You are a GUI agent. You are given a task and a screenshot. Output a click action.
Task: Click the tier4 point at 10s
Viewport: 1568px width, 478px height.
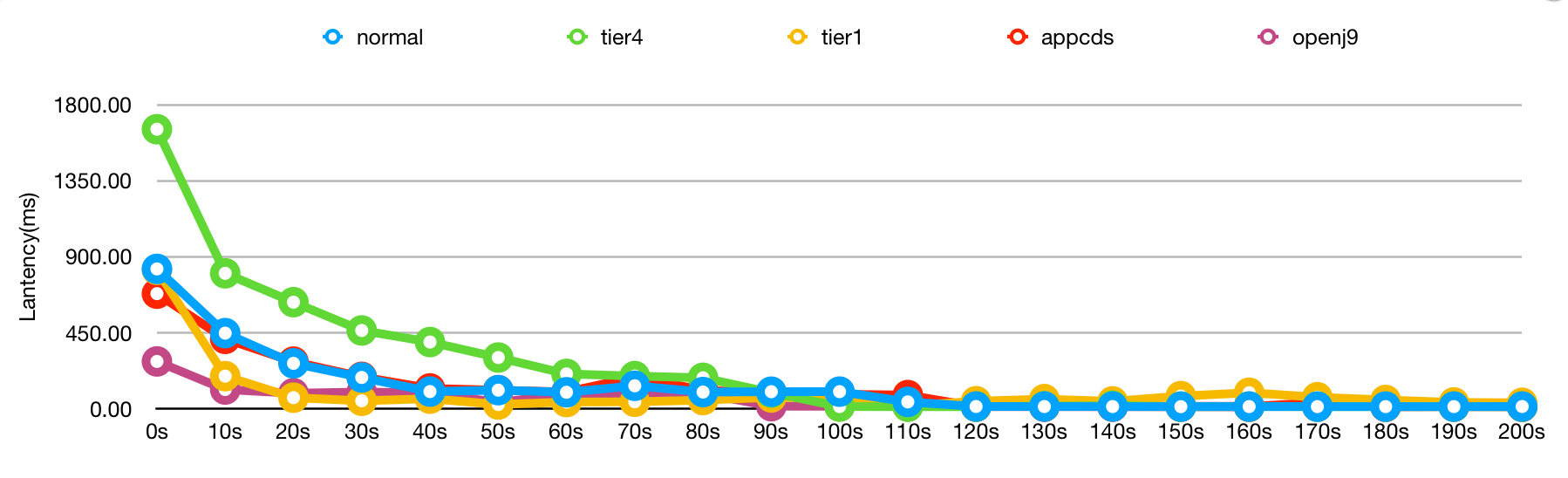click(x=225, y=273)
